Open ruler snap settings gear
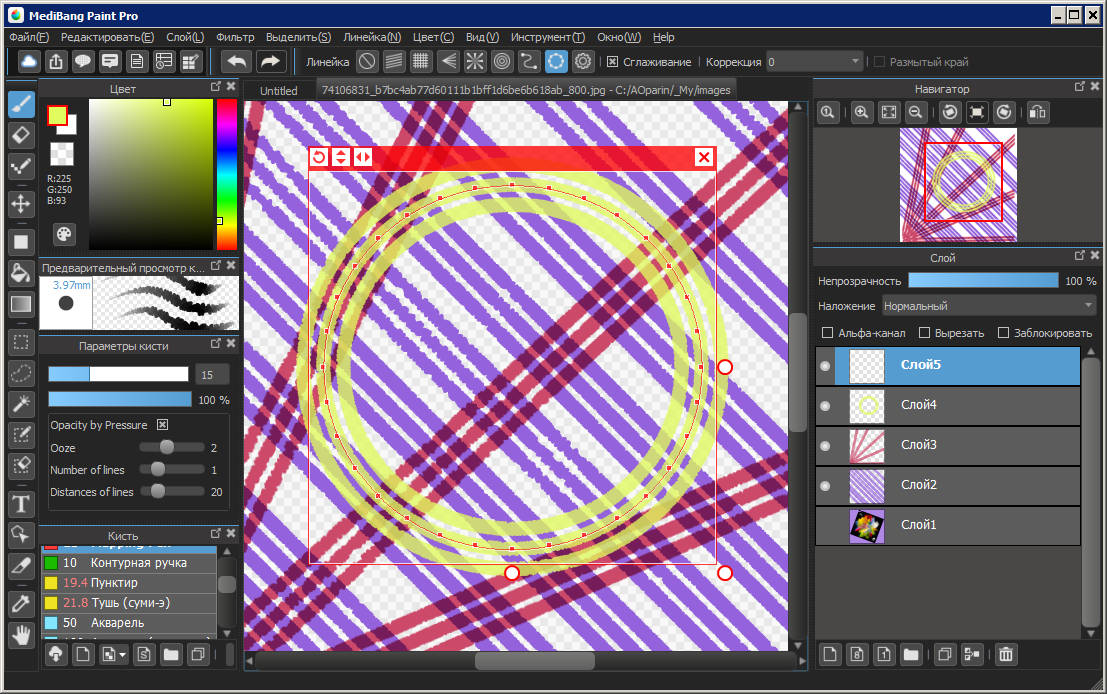The height and width of the screenshot is (694, 1107). (x=582, y=61)
